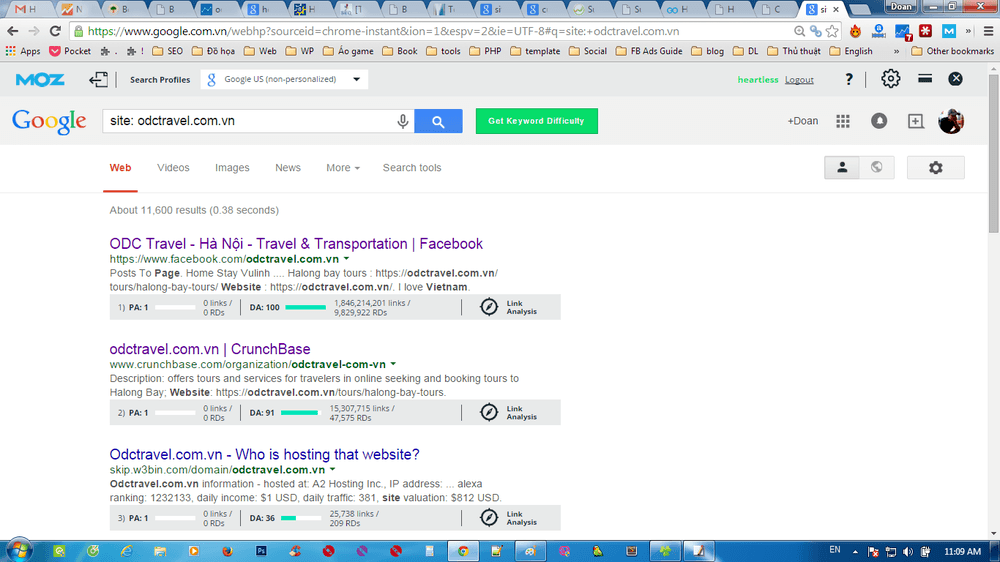
Task: Open the Google apps grid icon
Action: (x=842, y=121)
